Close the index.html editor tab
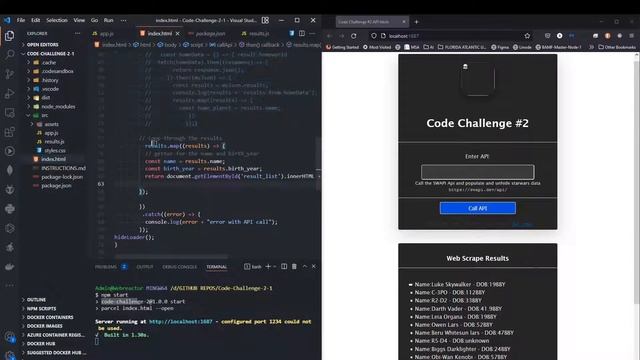The image size is (640, 360). 178,33
